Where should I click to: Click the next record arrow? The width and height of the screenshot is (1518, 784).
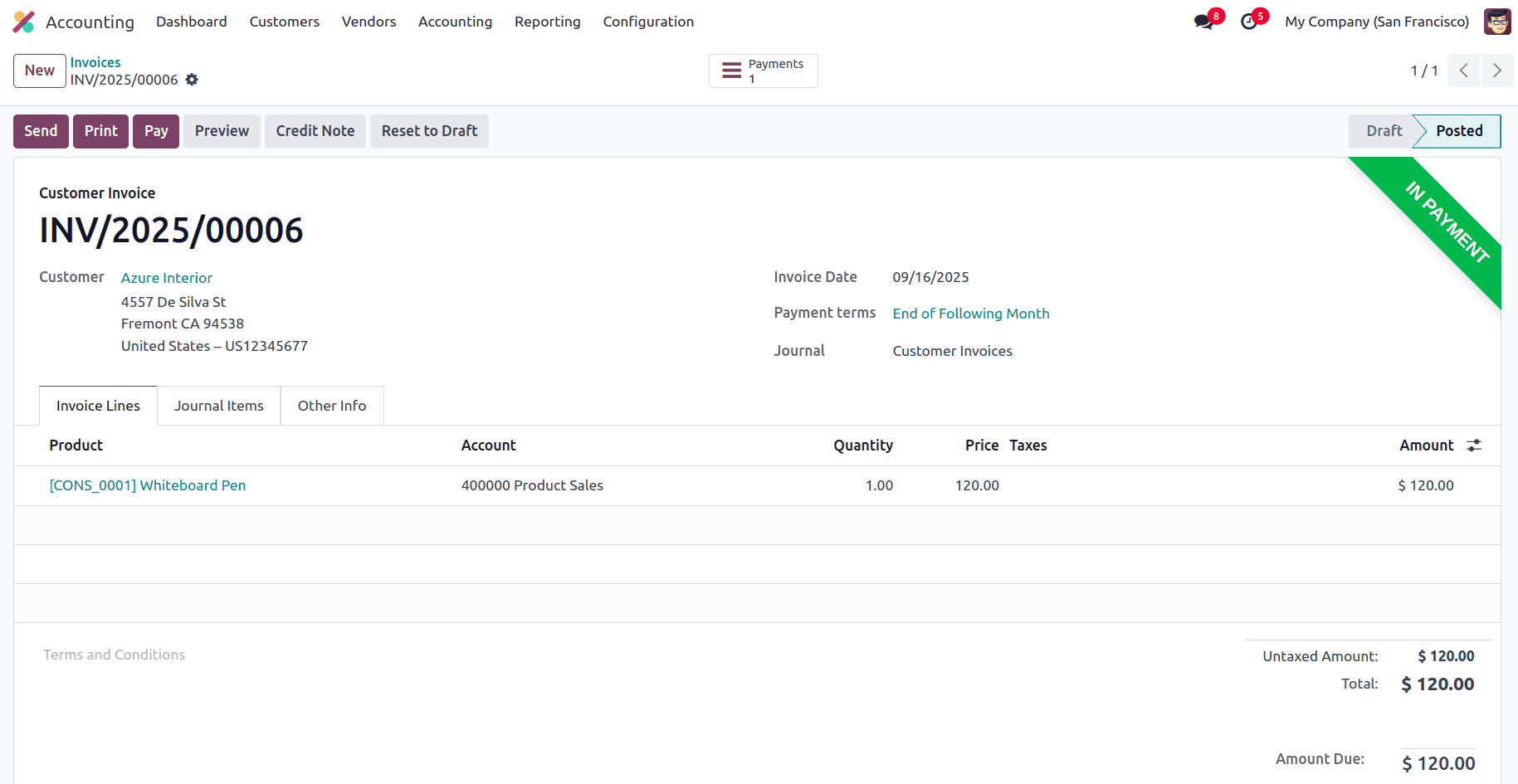coord(1497,71)
